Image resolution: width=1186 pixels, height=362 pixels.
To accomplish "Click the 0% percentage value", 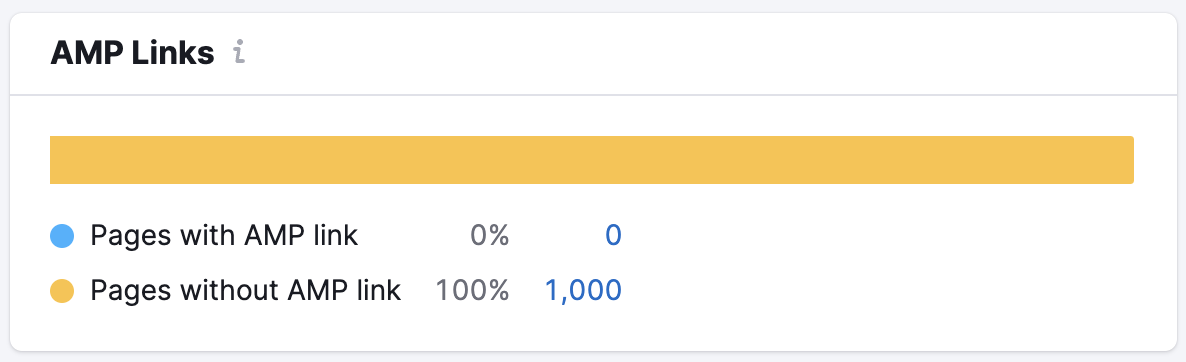I will point(489,236).
